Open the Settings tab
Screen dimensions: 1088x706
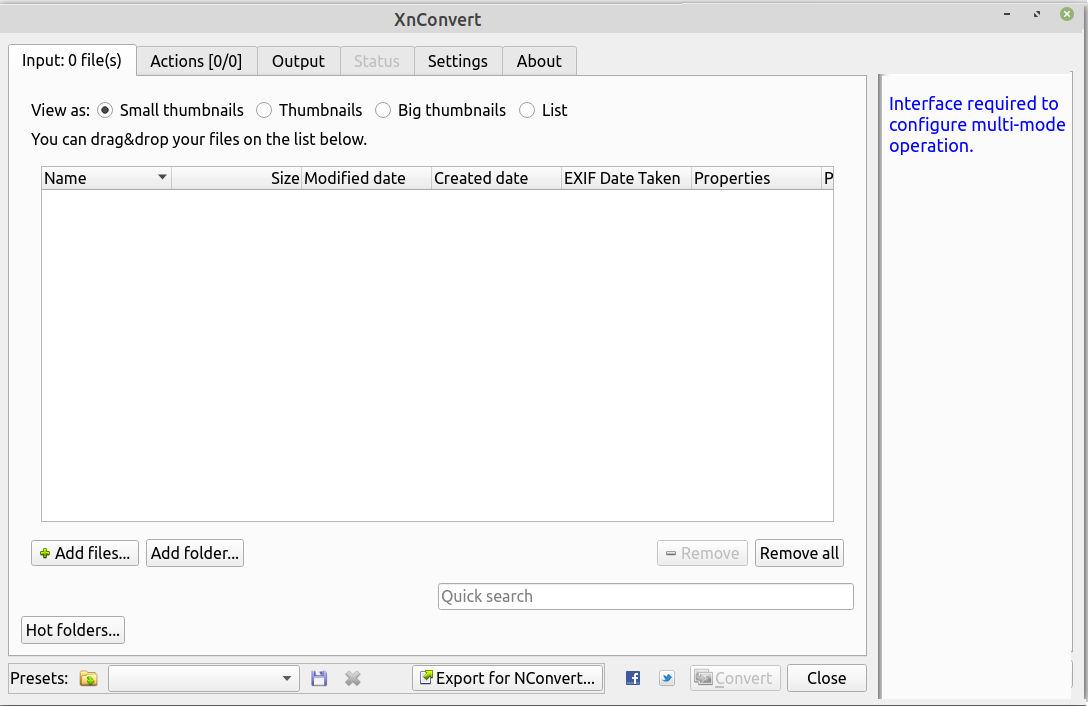(x=458, y=61)
